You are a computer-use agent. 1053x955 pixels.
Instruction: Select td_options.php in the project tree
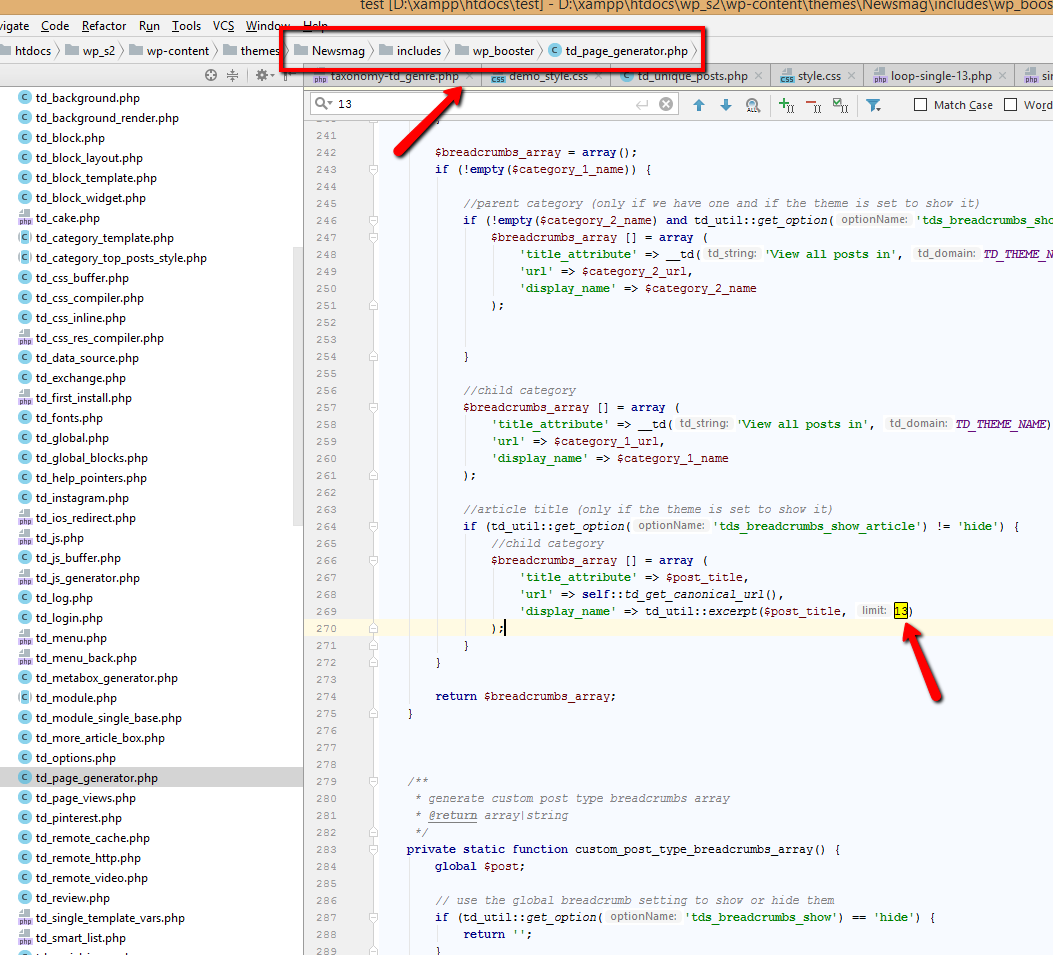(75, 758)
